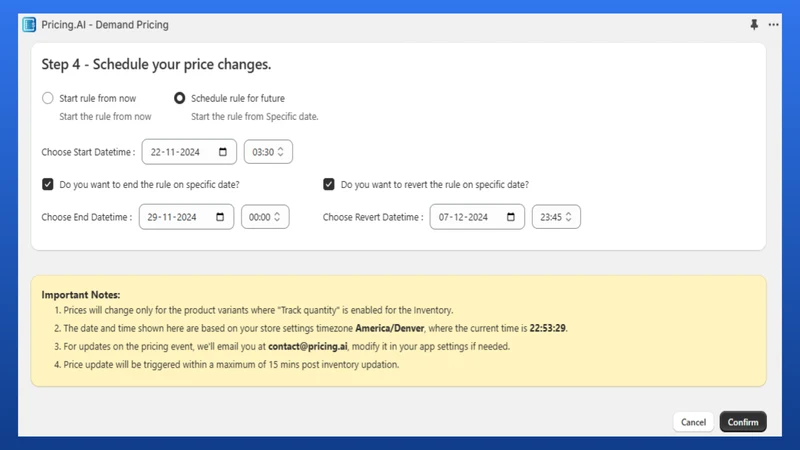The height and width of the screenshot is (450, 800).
Task: Open calendar picker for Start date
Action: pyautogui.click(x=223, y=152)
